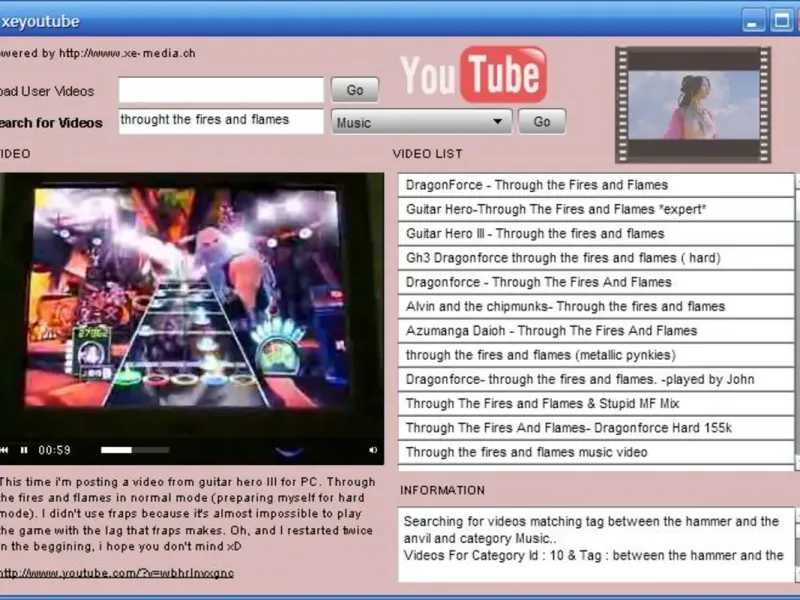Click the YouTube logo
The image size is (800, 600).
tap(473, 74)
